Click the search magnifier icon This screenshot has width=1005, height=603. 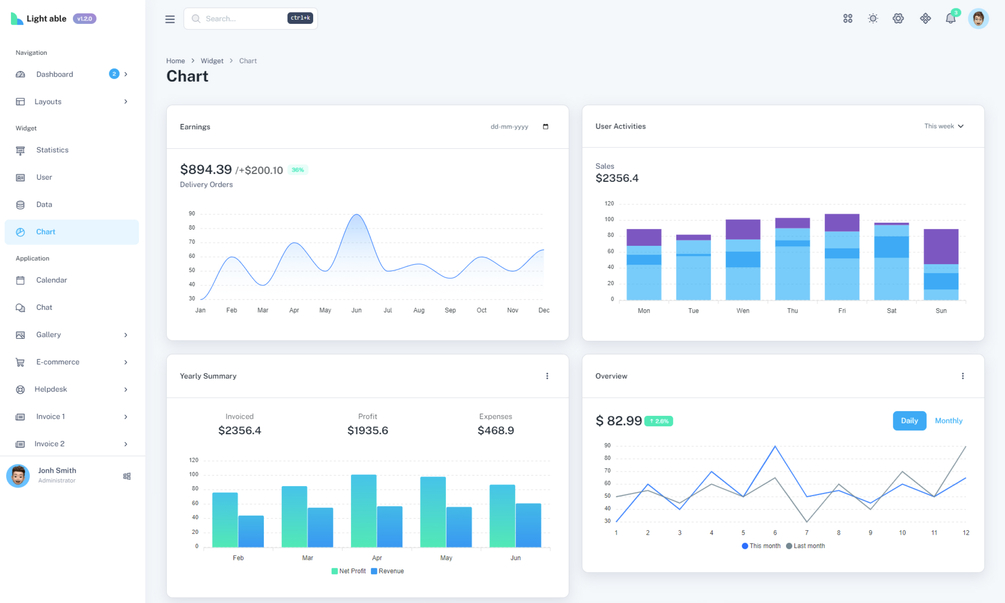196,19
